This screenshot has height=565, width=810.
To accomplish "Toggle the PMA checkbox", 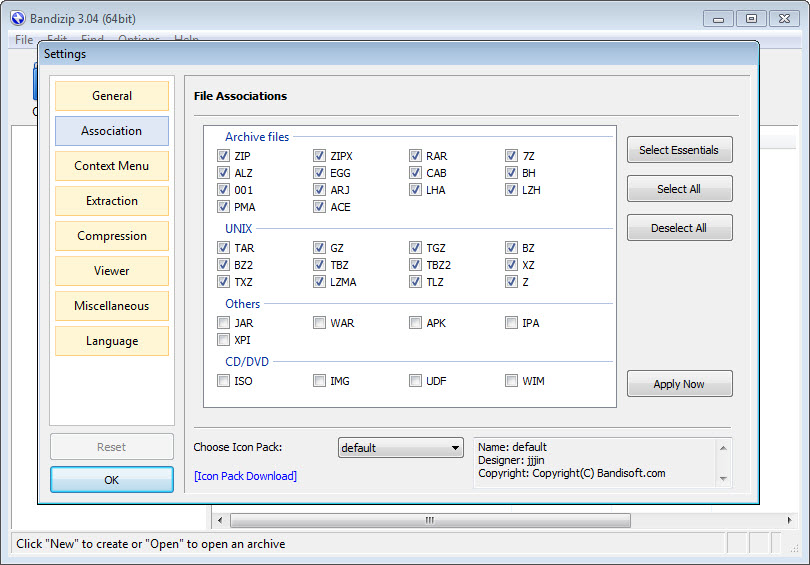I will (x=223, y=207).
